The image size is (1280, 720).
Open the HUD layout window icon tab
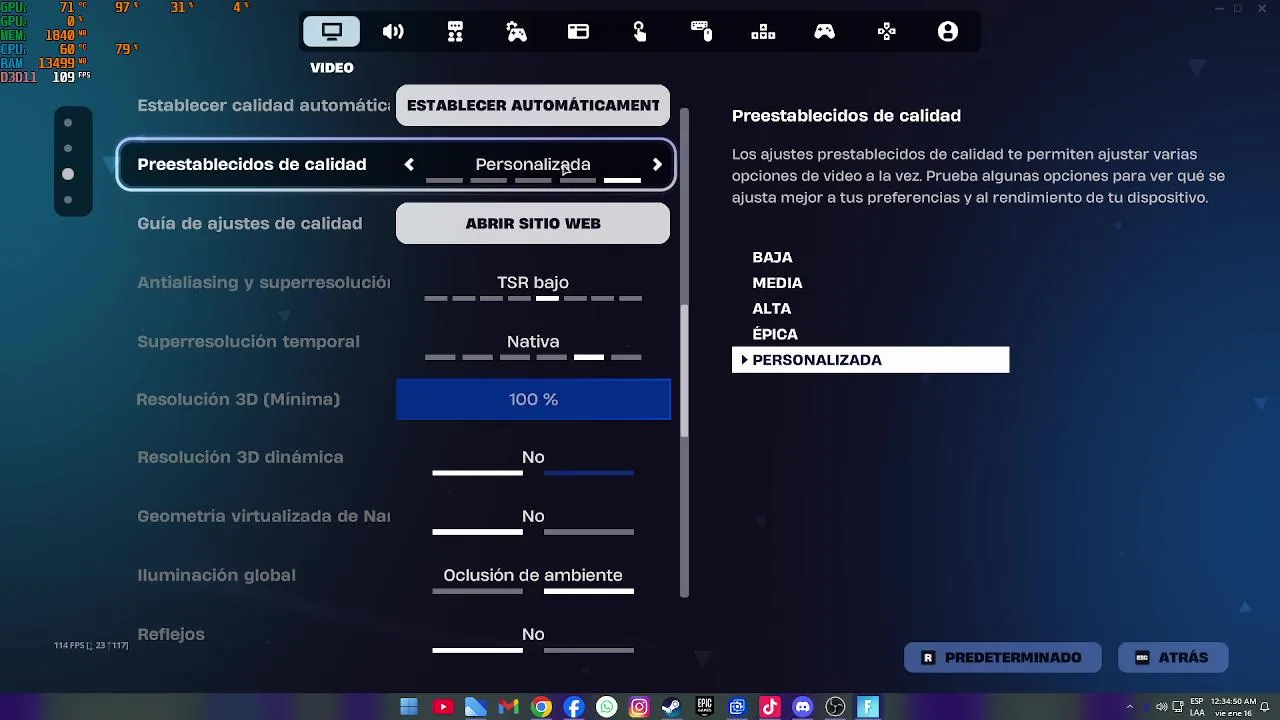[578, 32]
